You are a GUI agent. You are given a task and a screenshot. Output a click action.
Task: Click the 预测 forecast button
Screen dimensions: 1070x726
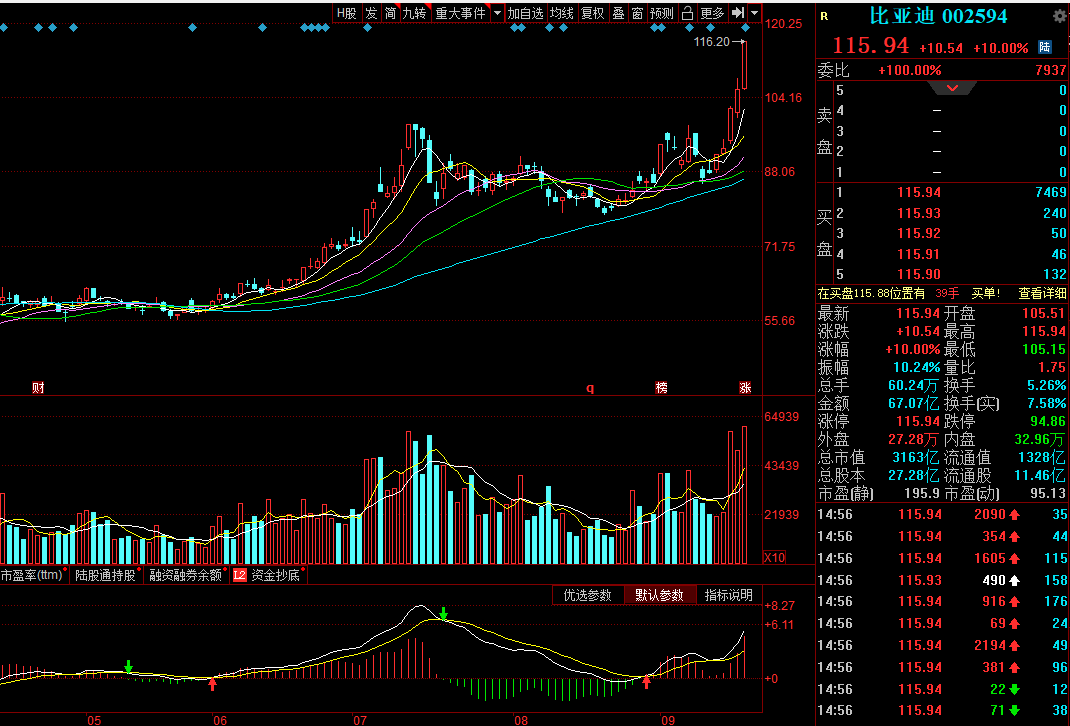(662, 13)
